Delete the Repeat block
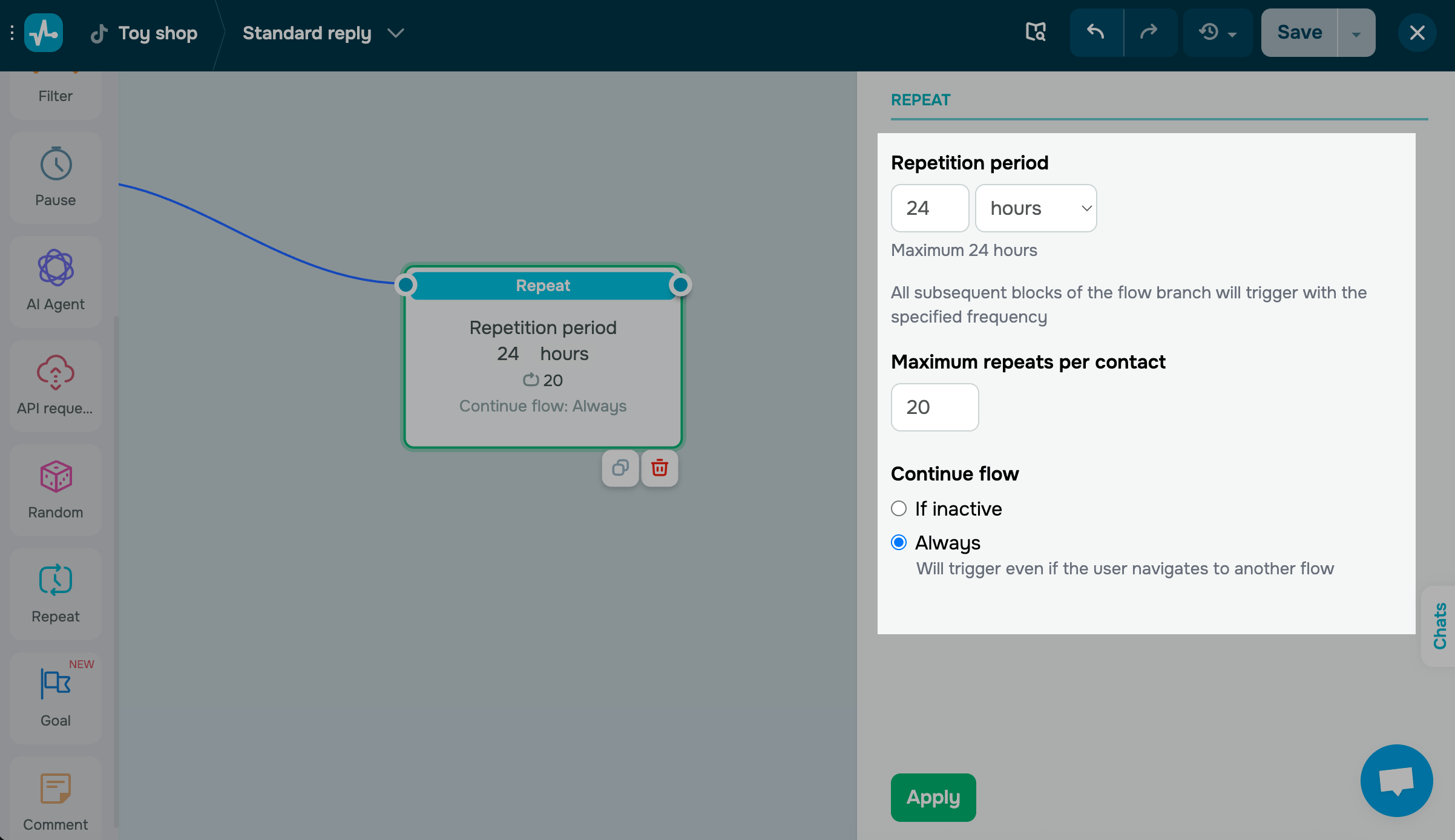This screenshot has width=1455, height=840. (659, 468)
